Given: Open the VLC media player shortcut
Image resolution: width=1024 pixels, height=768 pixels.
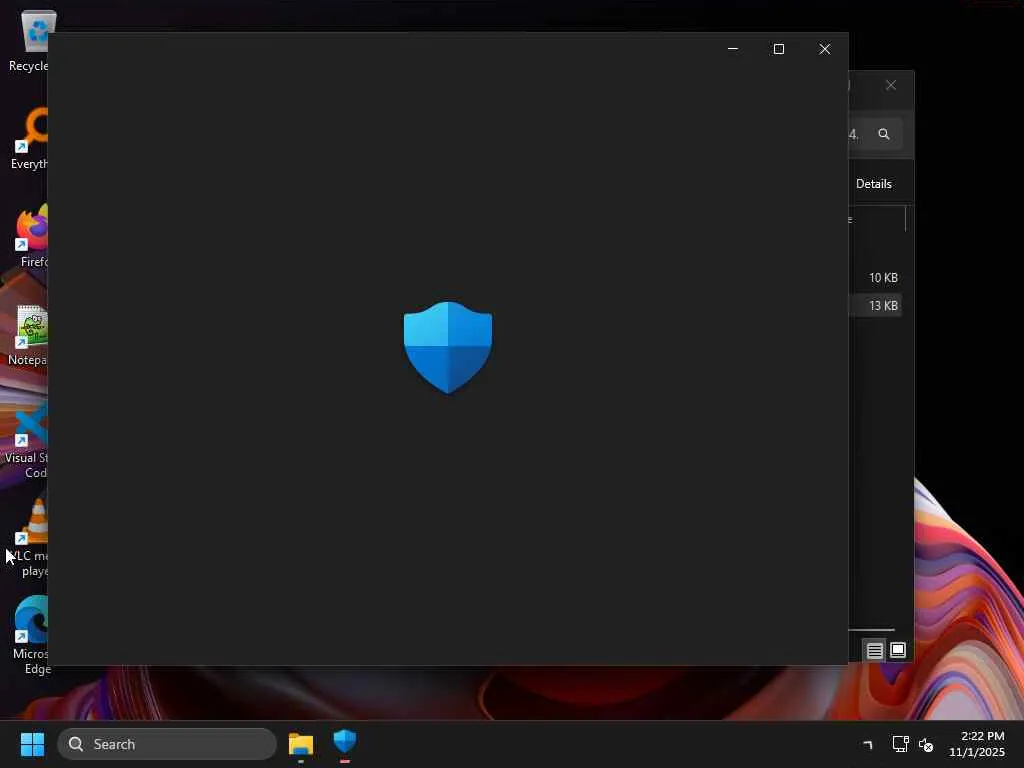Looking at the screenshot, I should click(x=29, y=539).
